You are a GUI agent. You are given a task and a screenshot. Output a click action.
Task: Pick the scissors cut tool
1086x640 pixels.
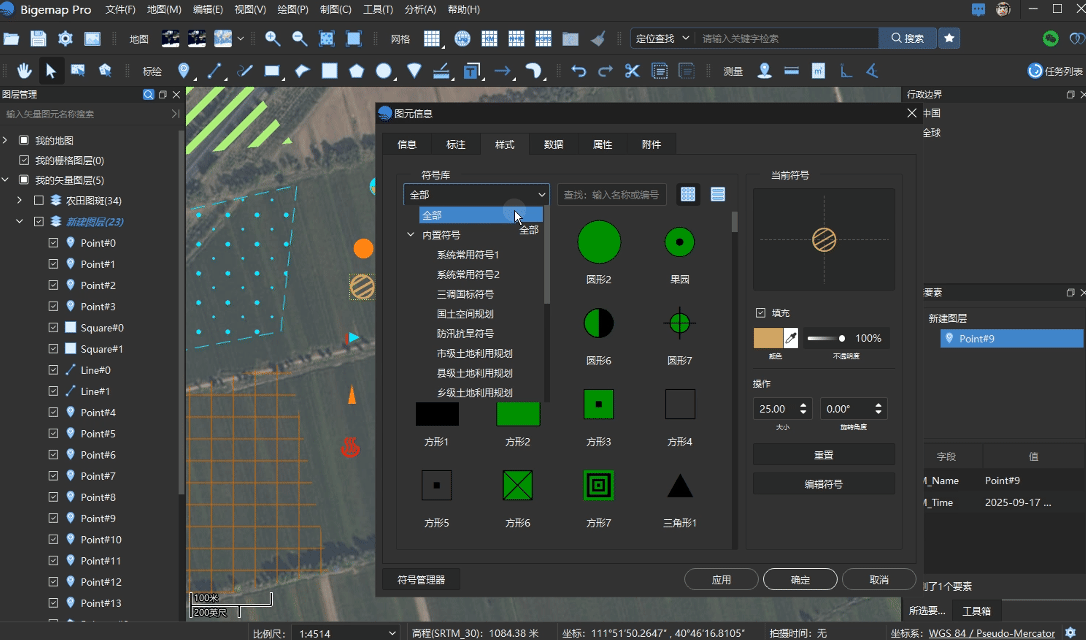coord(632,71)
